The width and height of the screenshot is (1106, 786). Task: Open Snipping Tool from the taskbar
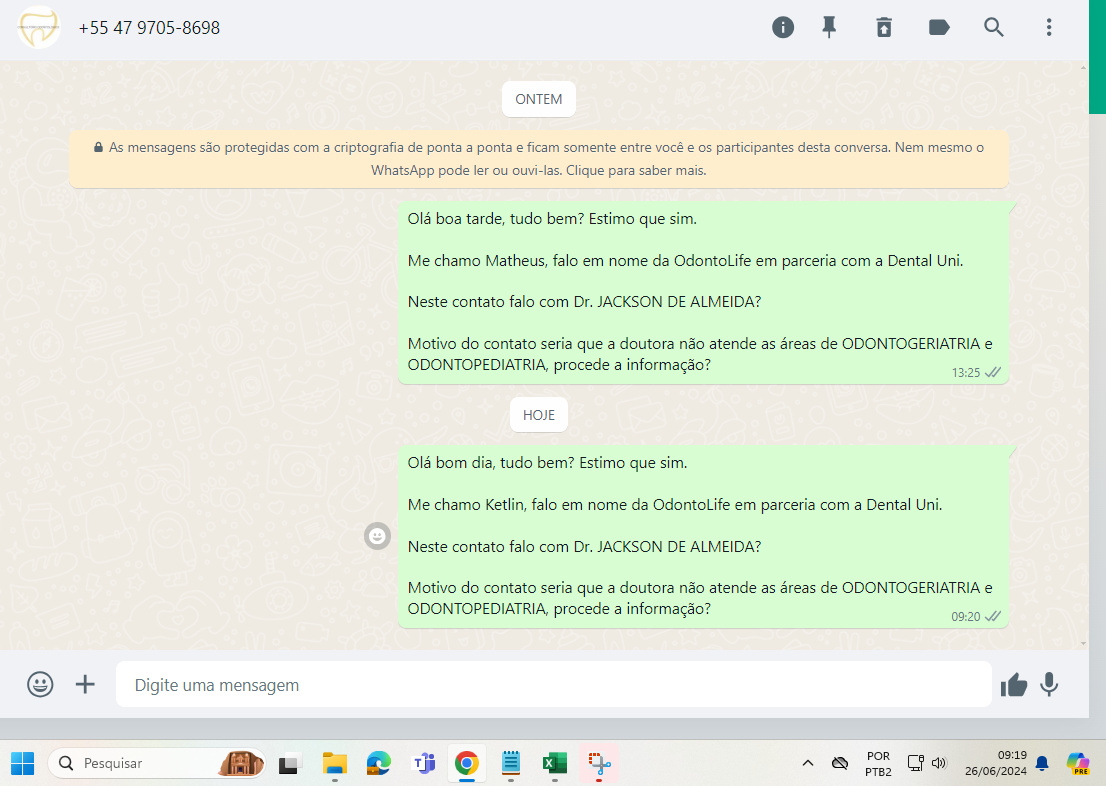(x=600, y=763)
